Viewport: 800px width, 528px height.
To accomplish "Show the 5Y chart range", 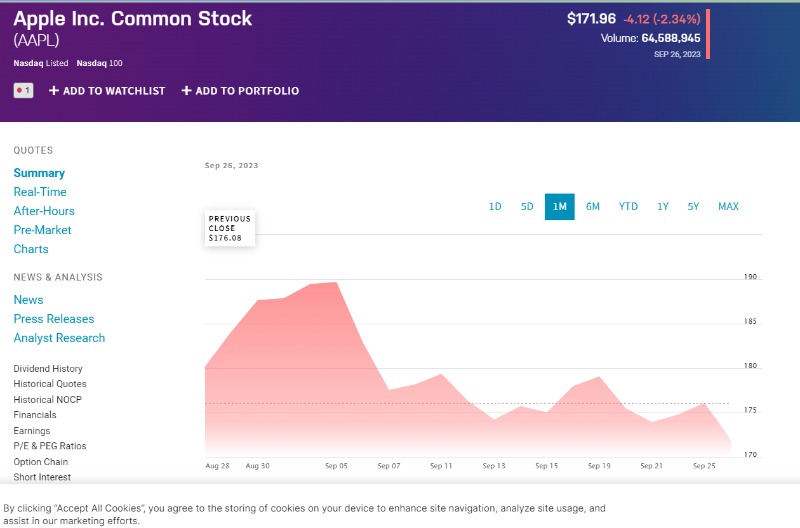I will pyautogui.click(x=693, y=207).
